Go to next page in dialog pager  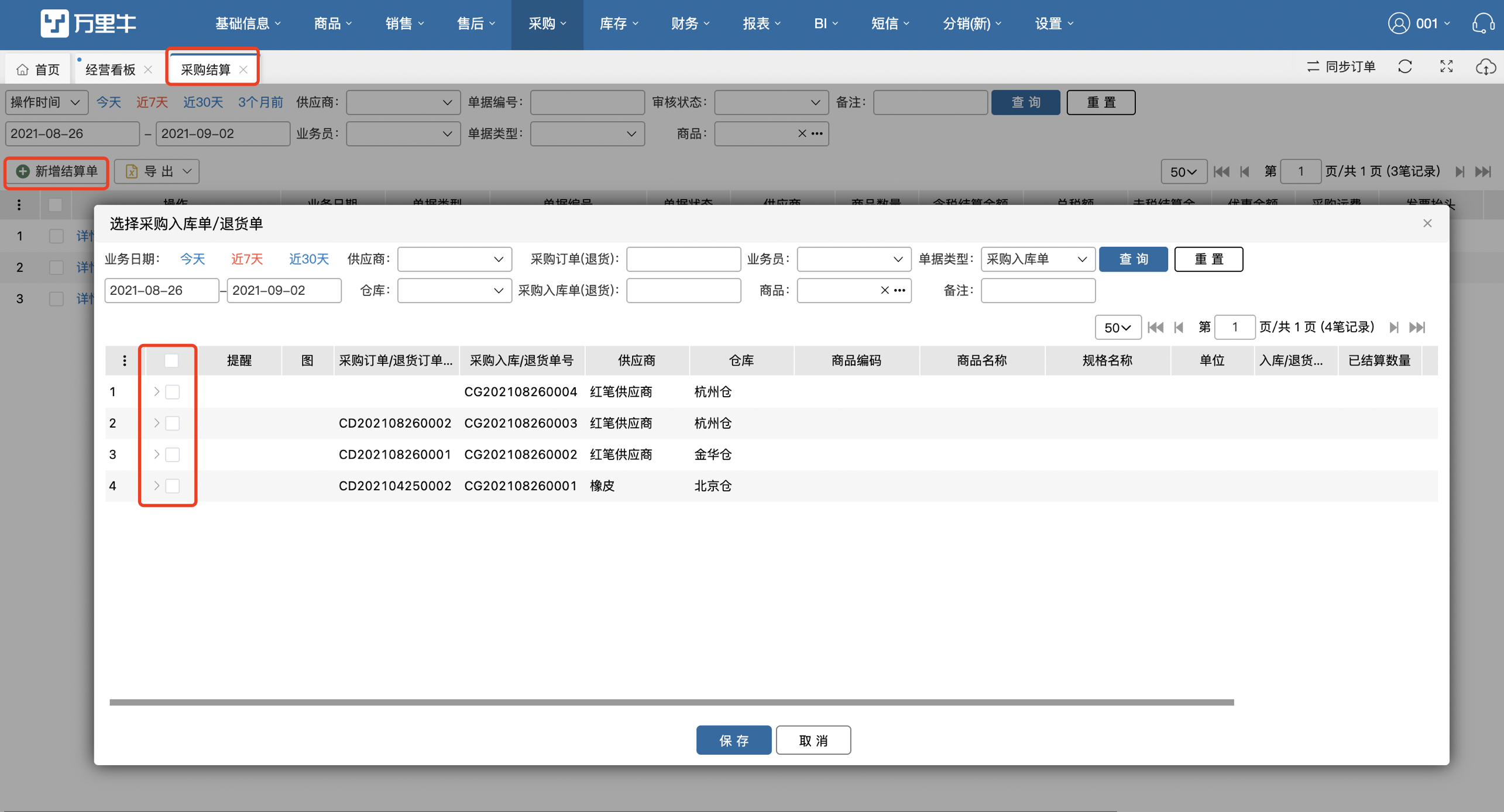[1394, 327]
